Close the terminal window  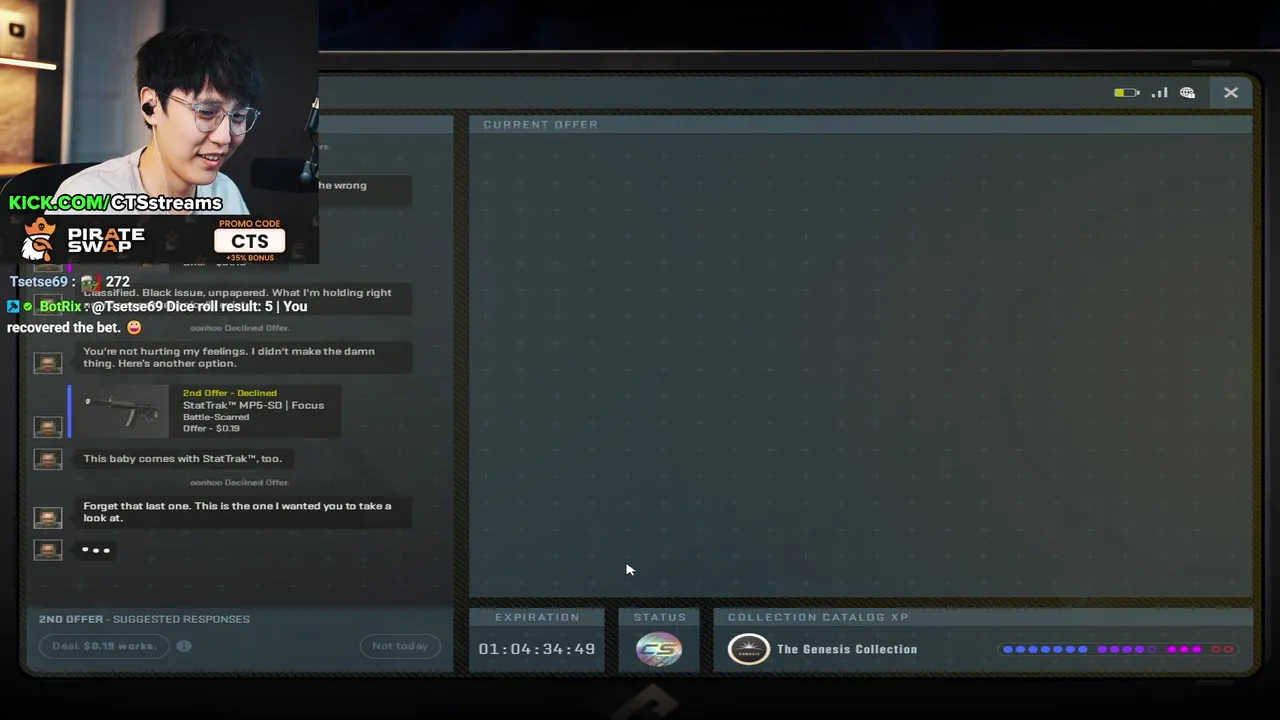pyautogui.click(x=1231, y=93)
